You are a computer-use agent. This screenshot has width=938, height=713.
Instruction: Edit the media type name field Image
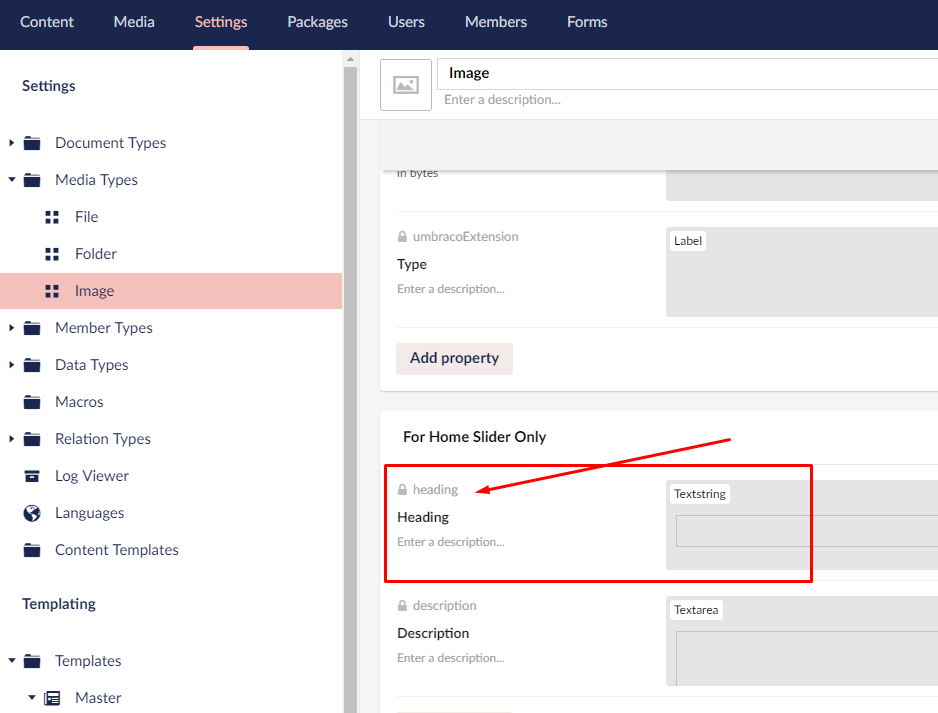click(x=687, y=74)
